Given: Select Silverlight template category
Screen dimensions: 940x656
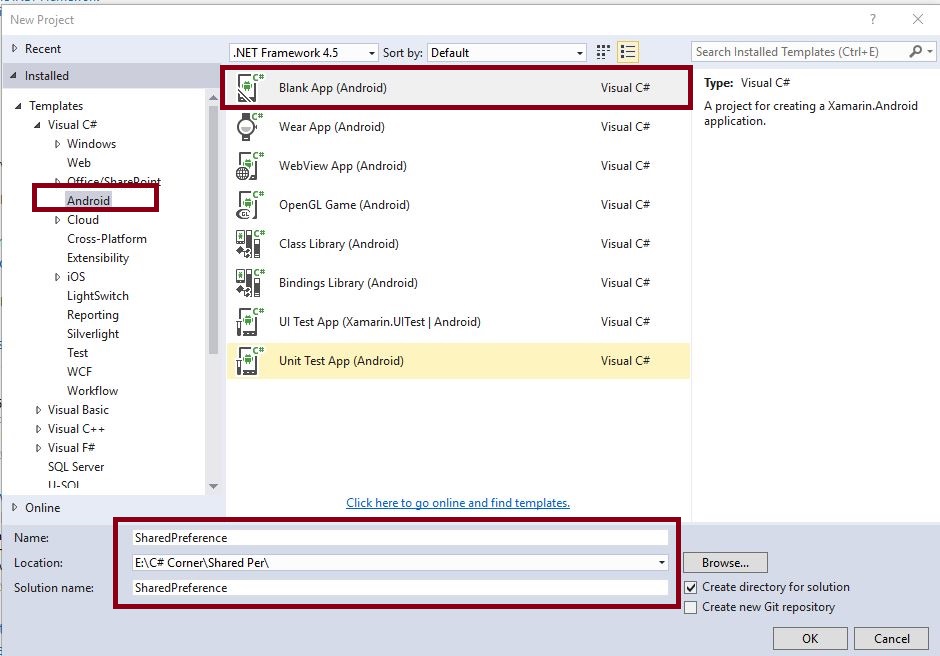Looking at the screenshot, I should [93, 334].
